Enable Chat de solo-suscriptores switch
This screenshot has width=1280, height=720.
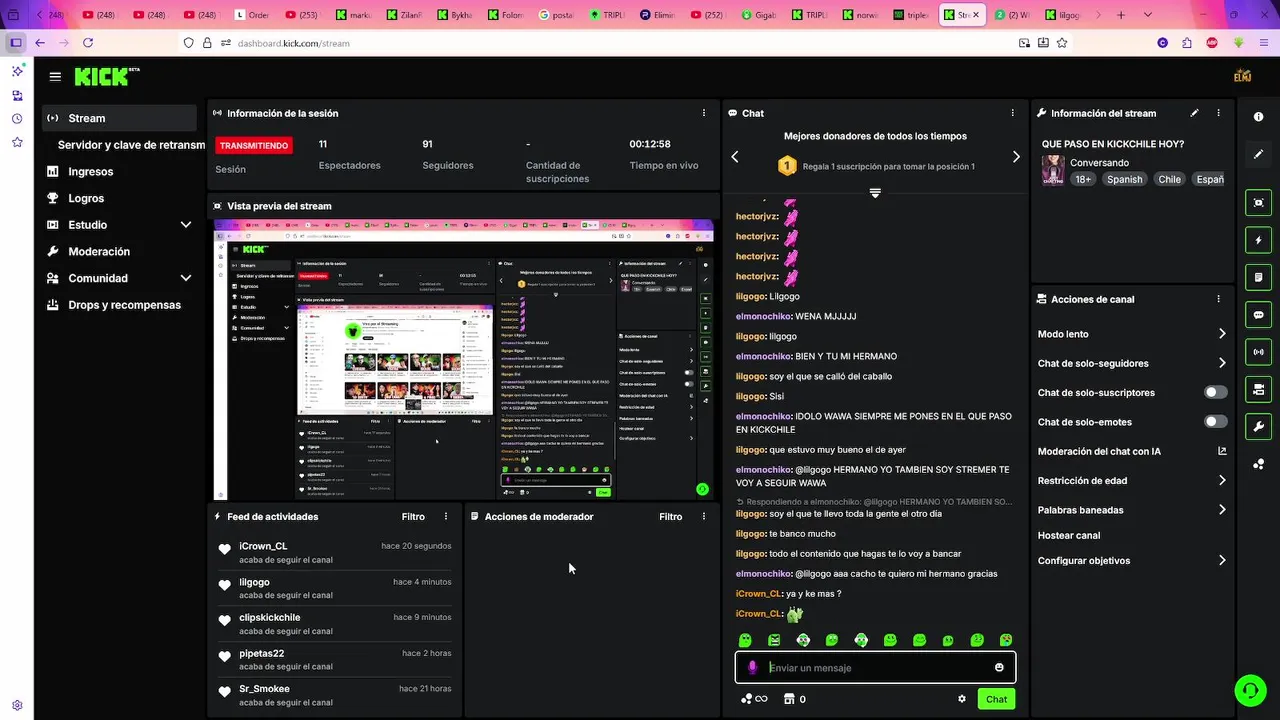pyautogui.click(x=1216, y=393)
